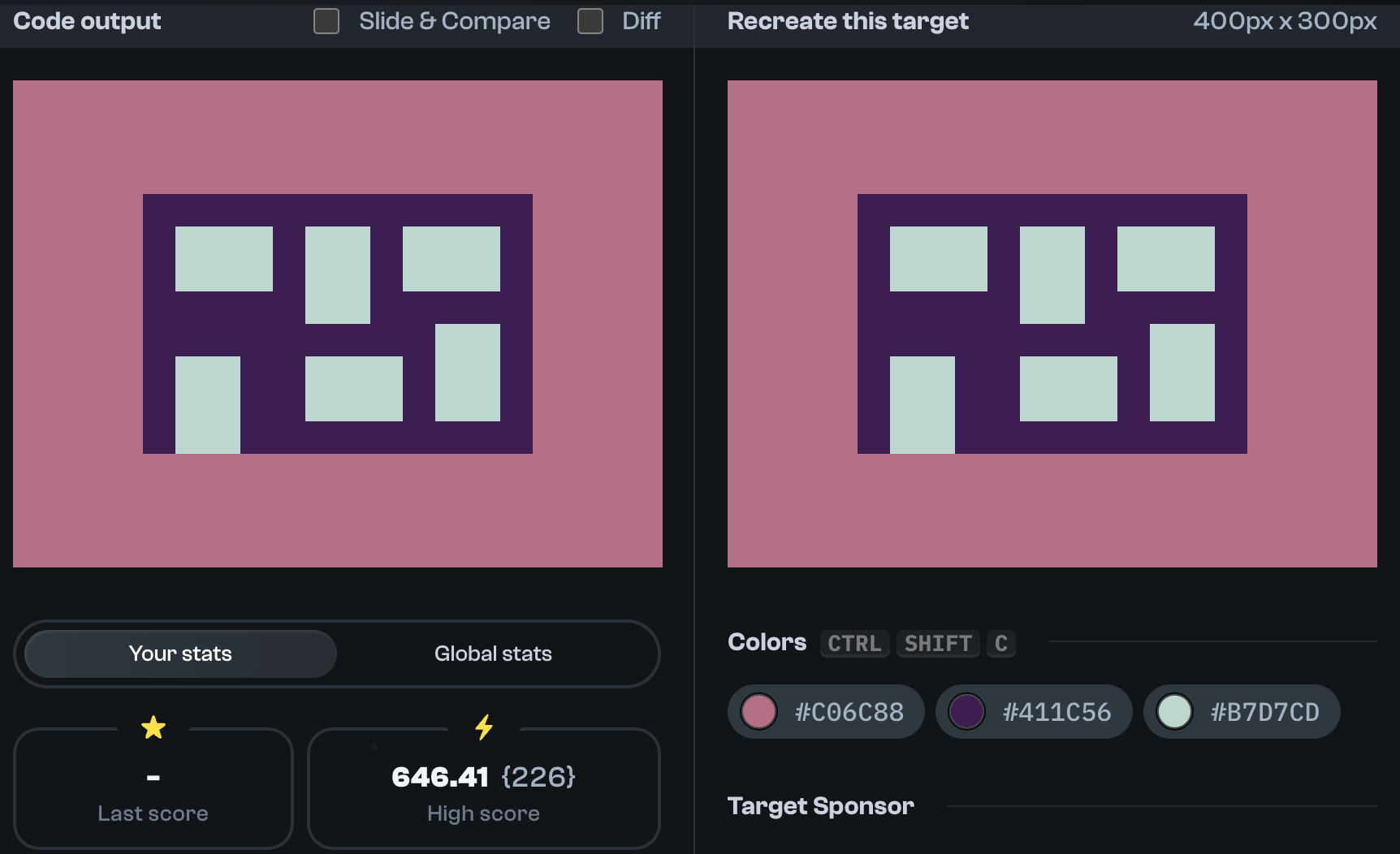
Task: Click the lightning bolt icon above High score
Action: [484, 727]
